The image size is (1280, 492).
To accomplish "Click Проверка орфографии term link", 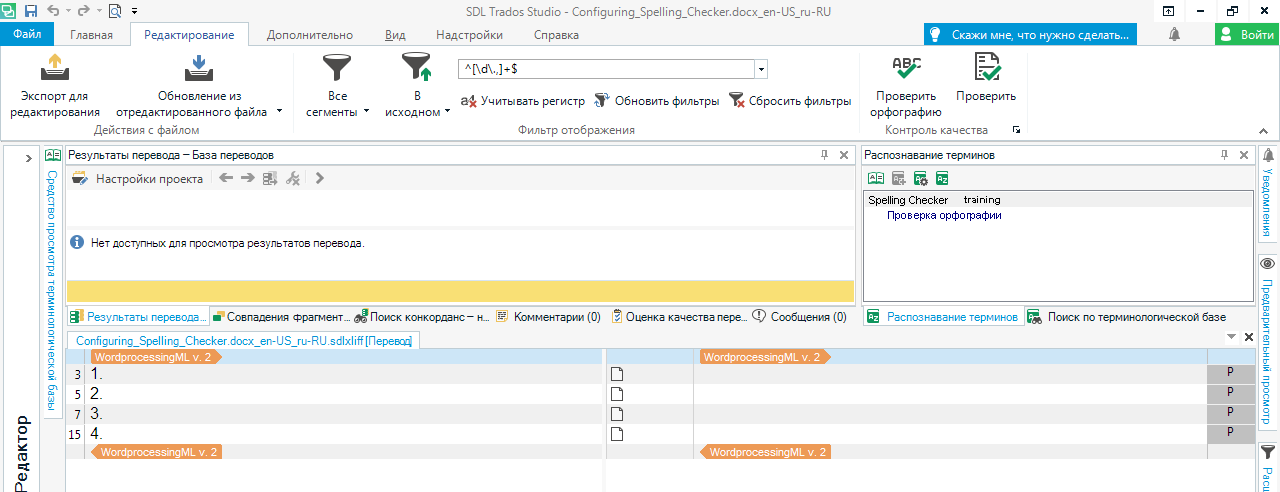I will point(943,215).
